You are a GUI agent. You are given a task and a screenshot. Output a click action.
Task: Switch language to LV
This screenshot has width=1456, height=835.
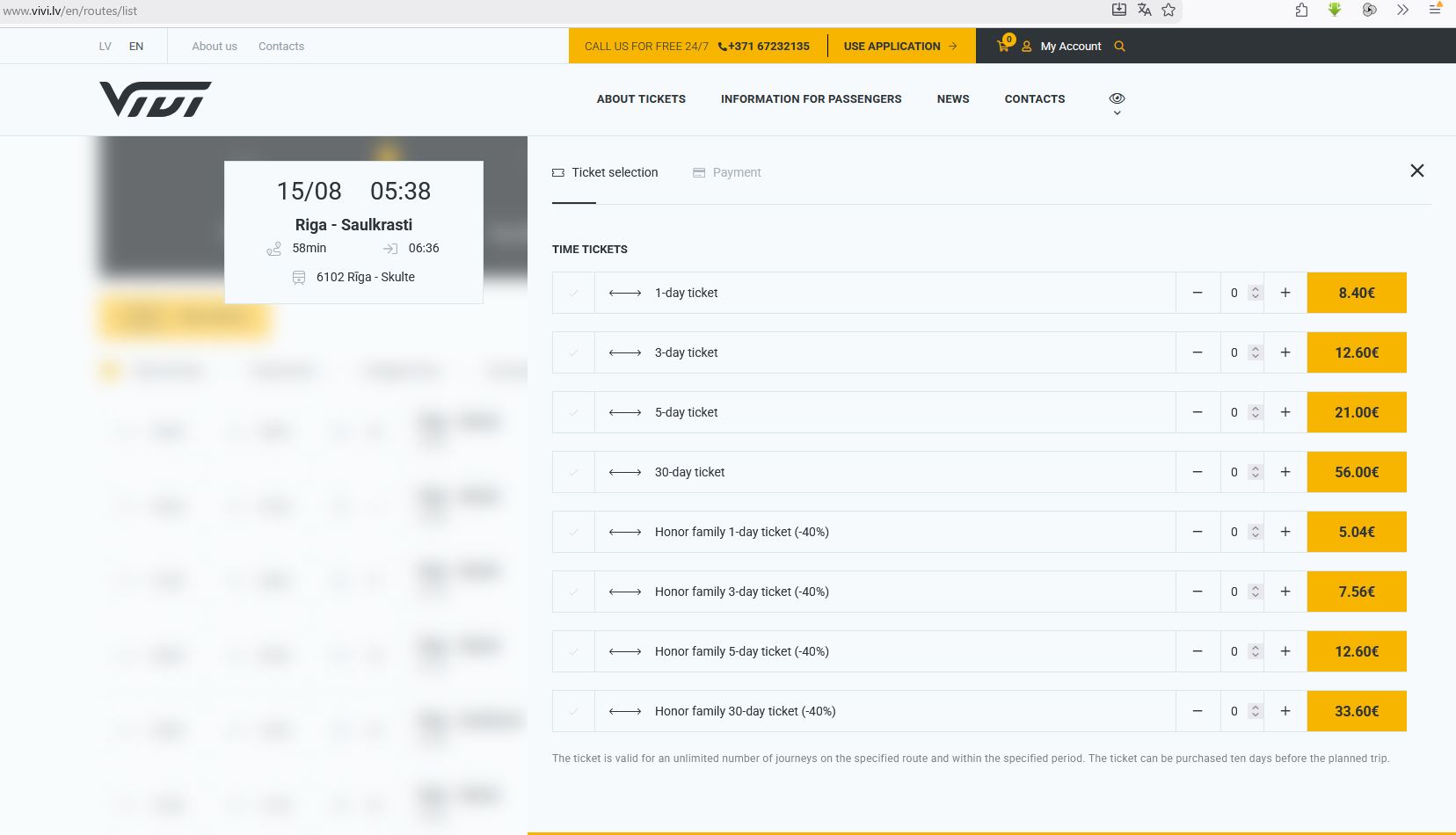106,47
